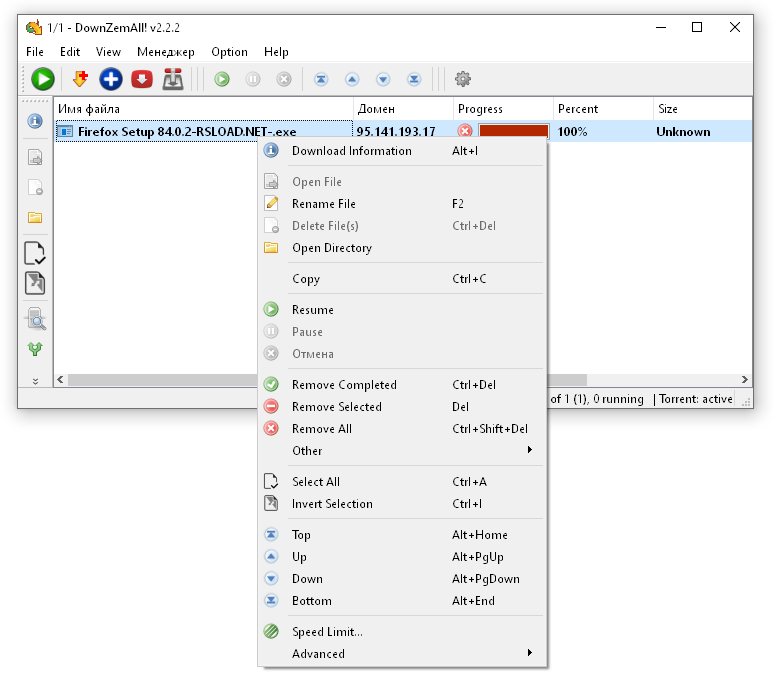779x692 pixels.
Task: Choose Bottom in context menu
Action: 402,600
